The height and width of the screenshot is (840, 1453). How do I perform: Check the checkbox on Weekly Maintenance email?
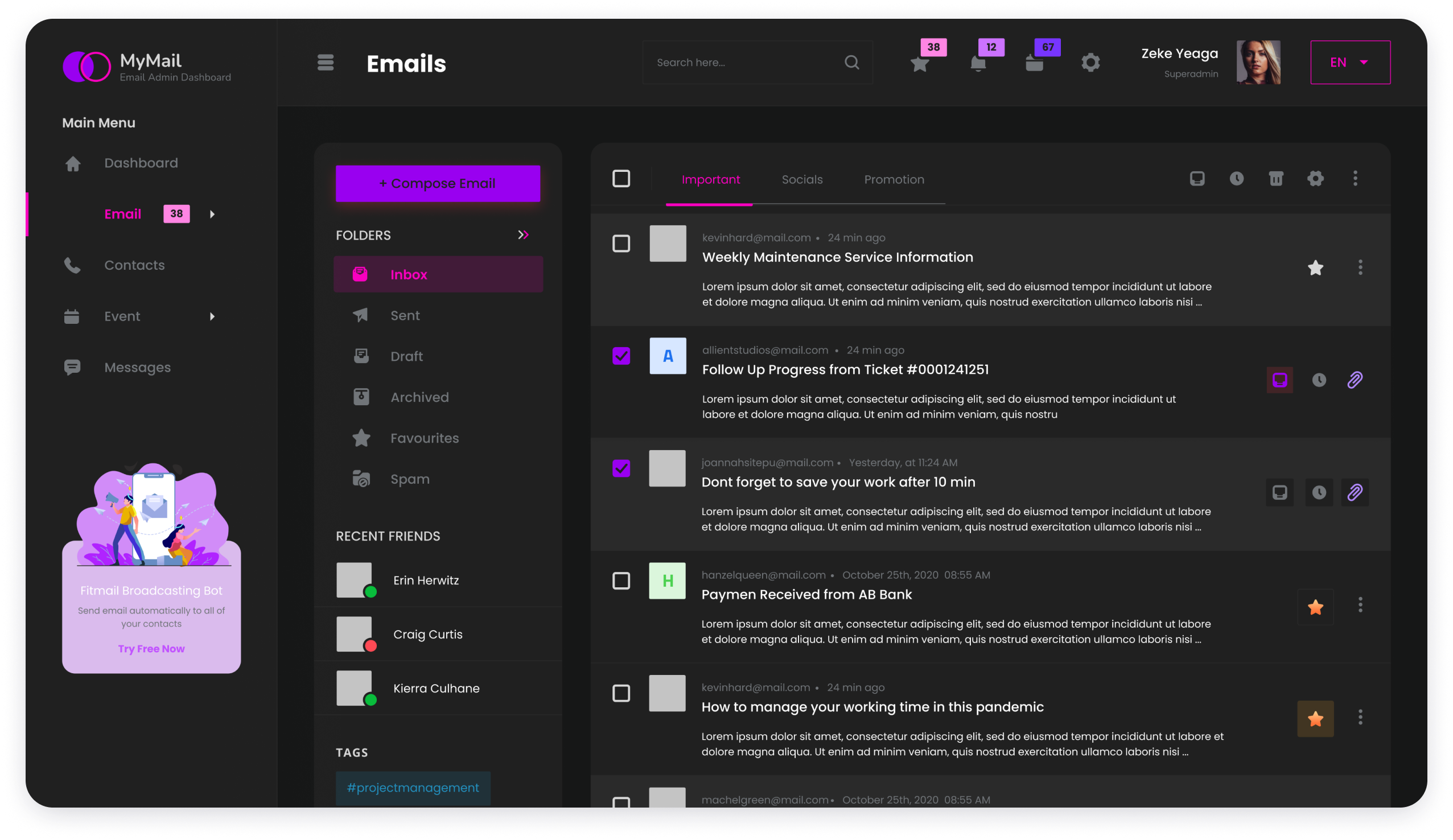click(x=621, y=243)
